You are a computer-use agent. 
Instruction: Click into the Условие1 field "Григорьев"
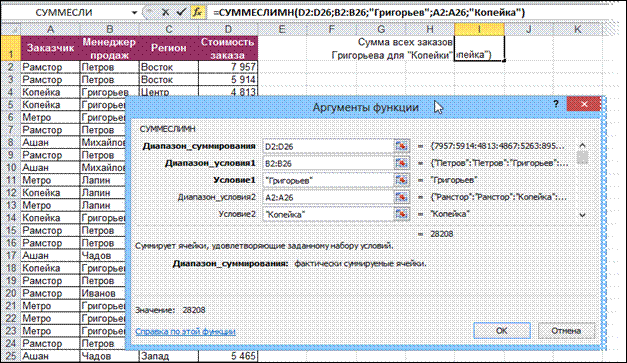(x=328, y=180)
